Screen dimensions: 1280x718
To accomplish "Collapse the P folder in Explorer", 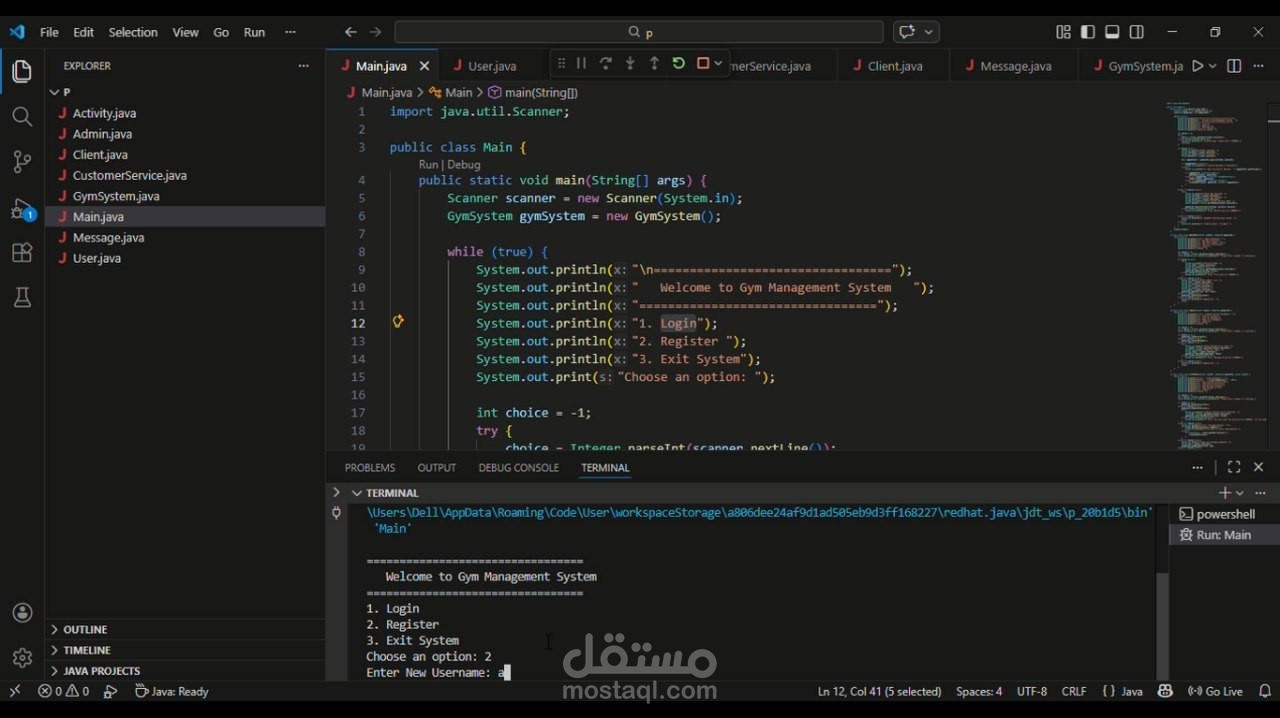I will pyautogui.click(x=185, y=92).
